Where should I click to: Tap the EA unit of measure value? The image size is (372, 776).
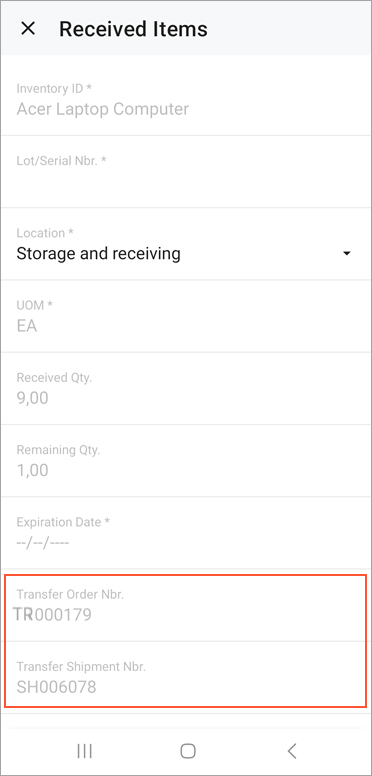(27, 326)
